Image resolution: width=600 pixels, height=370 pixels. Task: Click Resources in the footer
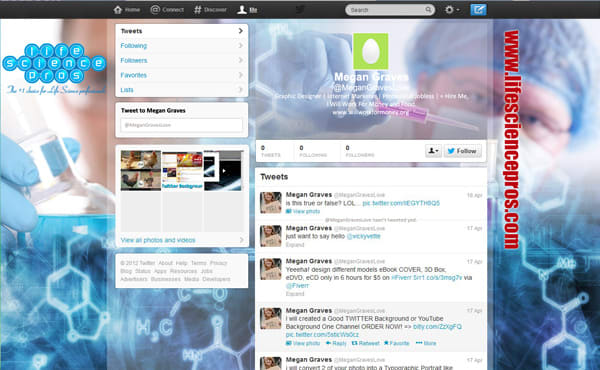click(x=183, y=271)
